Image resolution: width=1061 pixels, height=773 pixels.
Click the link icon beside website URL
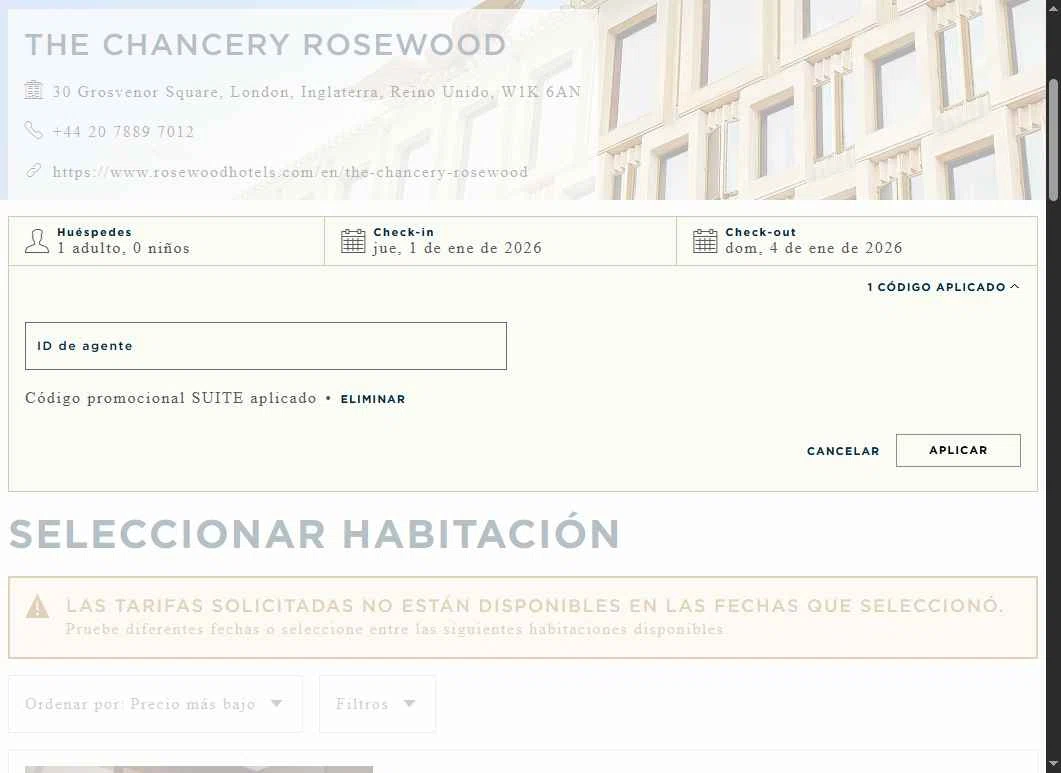pyautogui.click(x=34, y=171)
